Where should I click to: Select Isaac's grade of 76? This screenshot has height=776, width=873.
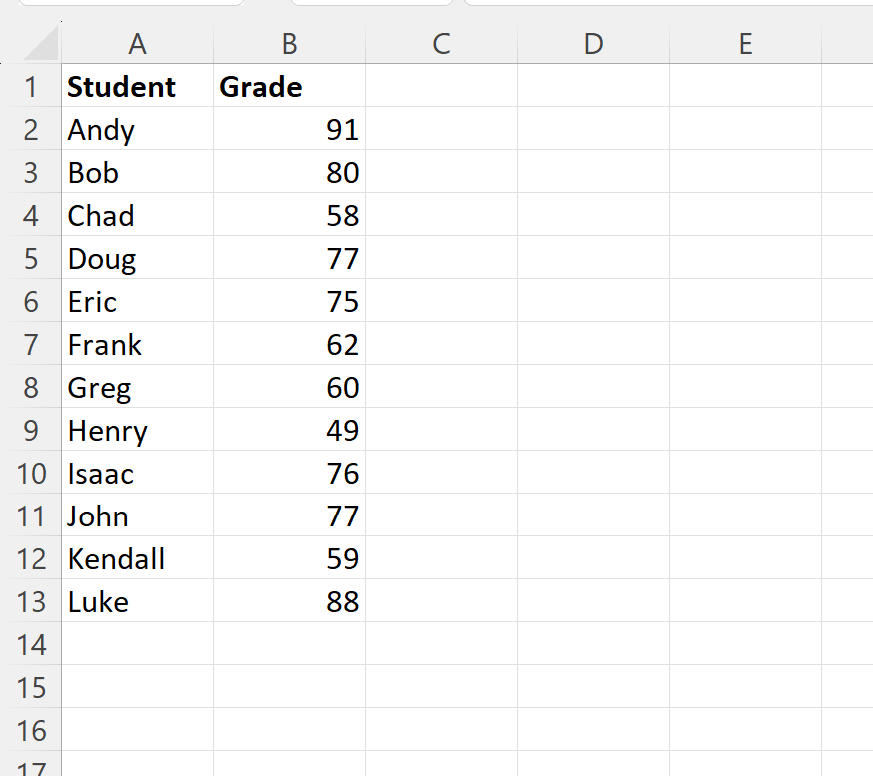pyautogui.click(x=289, y=473)
